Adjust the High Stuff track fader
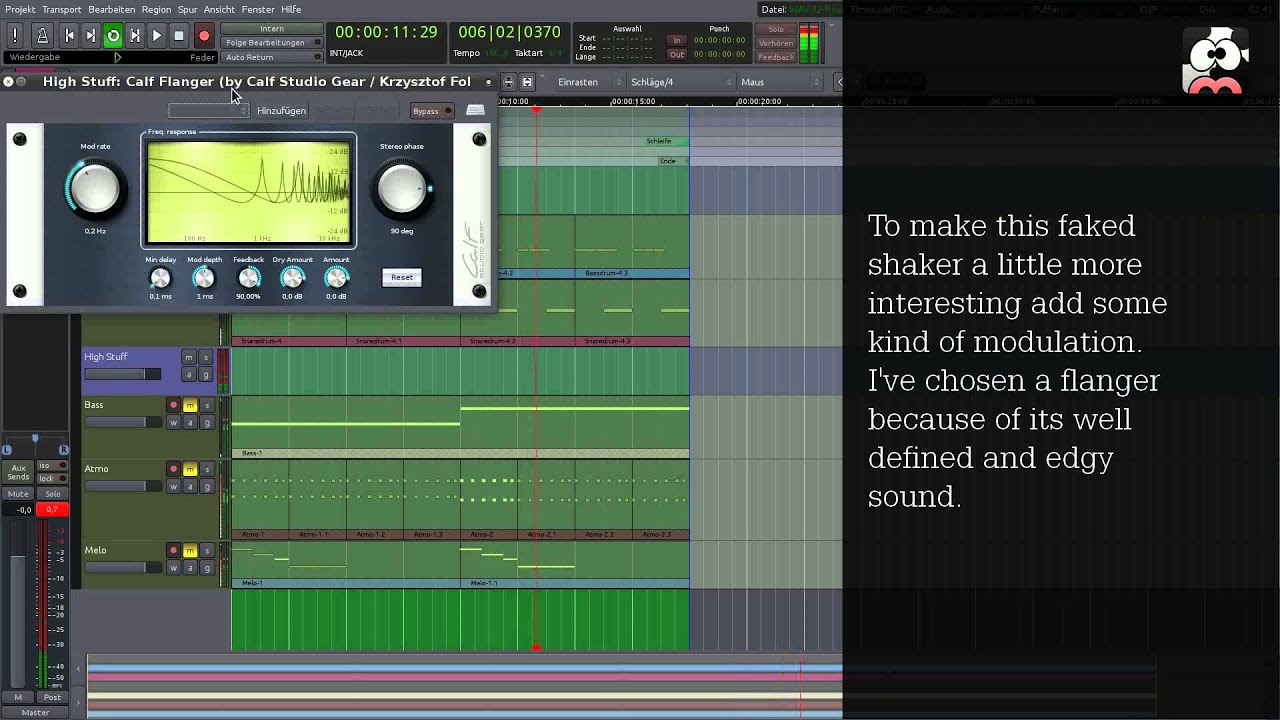1280x720 pixels. (x=122, y=374)
